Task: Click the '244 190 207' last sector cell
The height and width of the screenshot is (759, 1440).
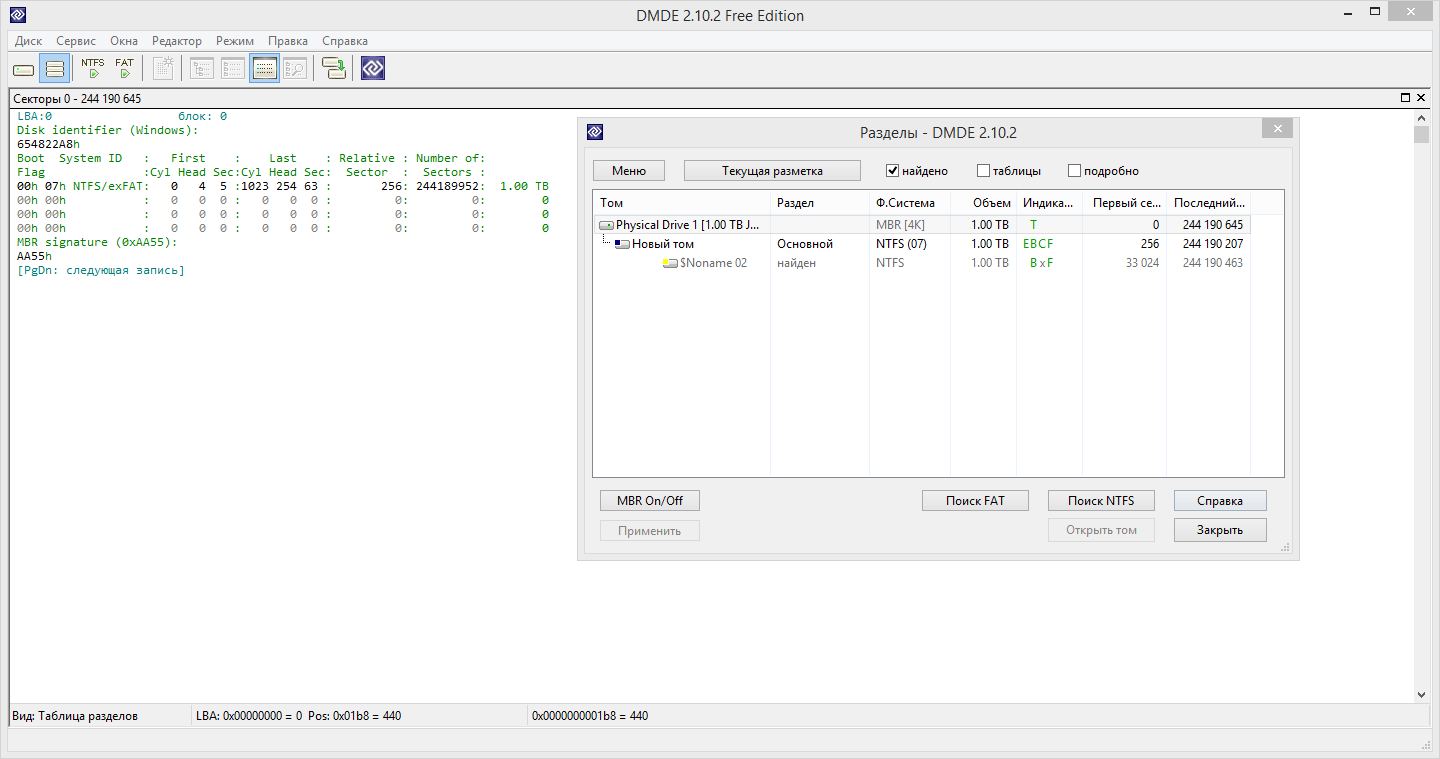Action: [x=1213, y=244]
